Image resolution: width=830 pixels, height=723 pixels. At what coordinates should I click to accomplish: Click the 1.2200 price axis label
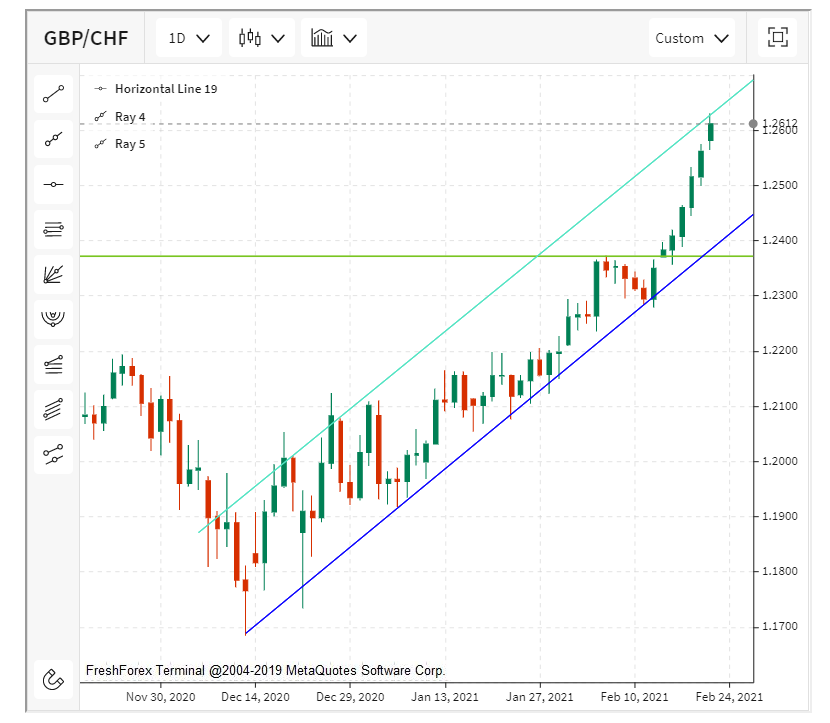click(780, 350)
